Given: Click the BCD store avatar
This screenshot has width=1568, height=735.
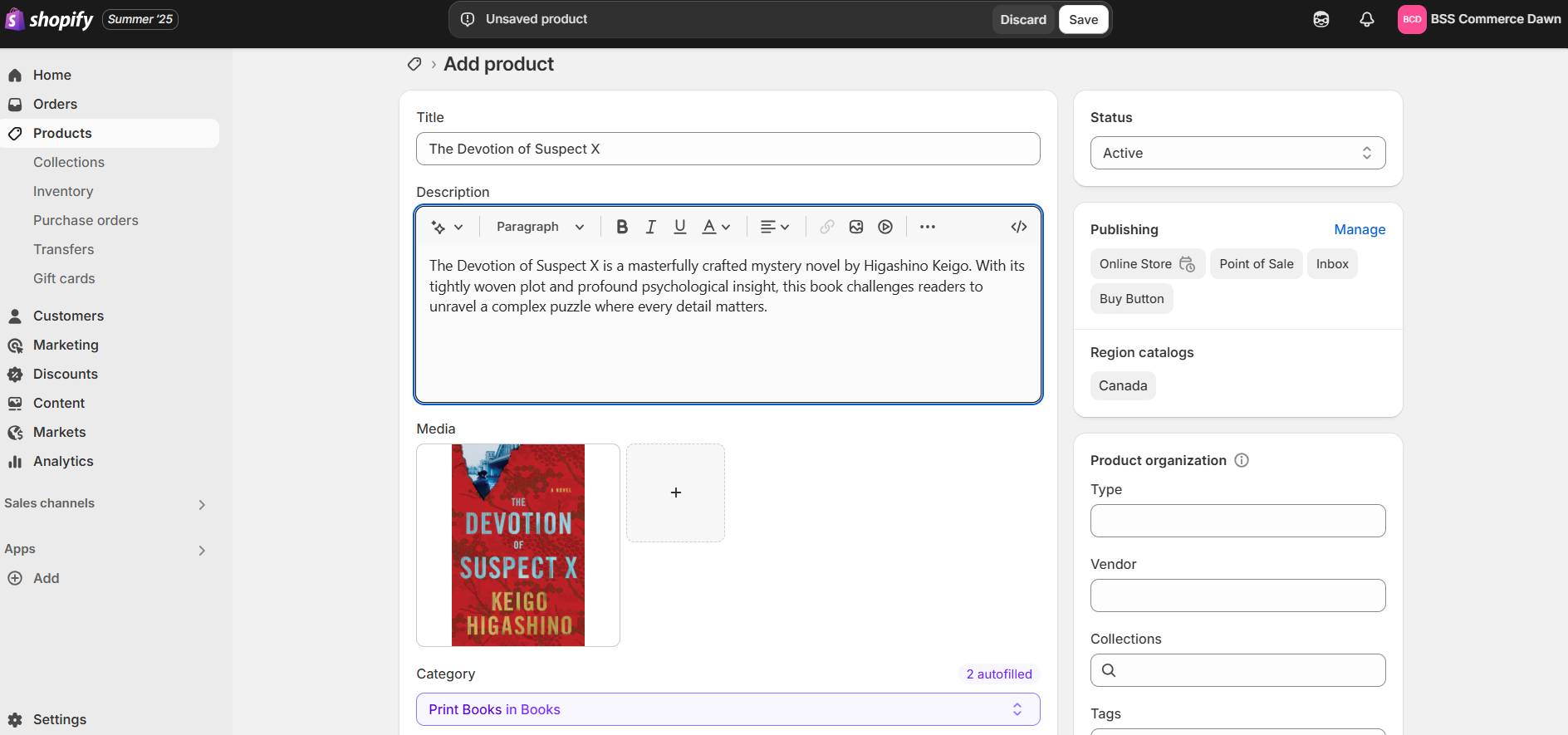Looking at the screenshot, I should coord(1412,19).
